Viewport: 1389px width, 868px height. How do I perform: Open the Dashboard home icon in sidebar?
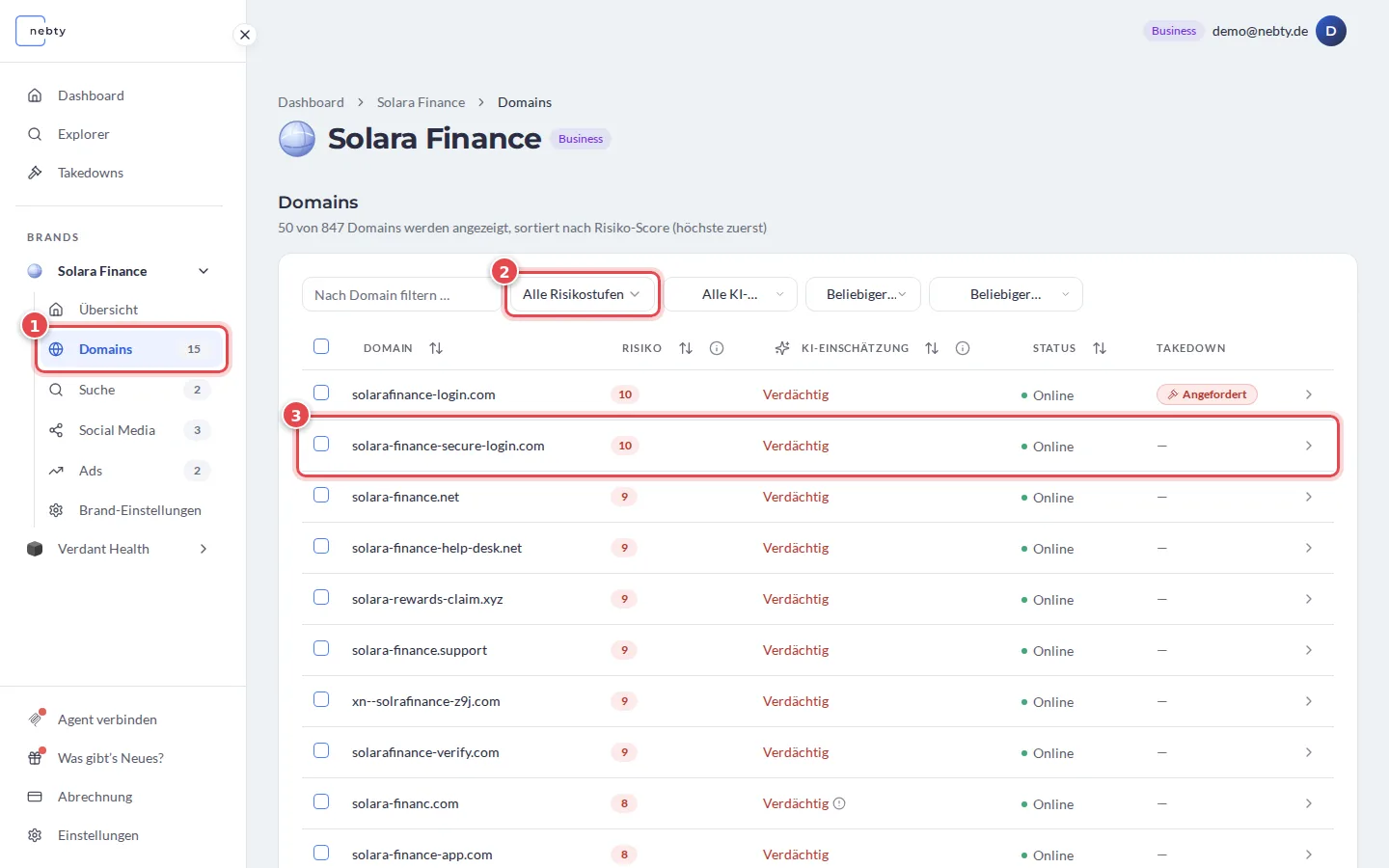35,95
